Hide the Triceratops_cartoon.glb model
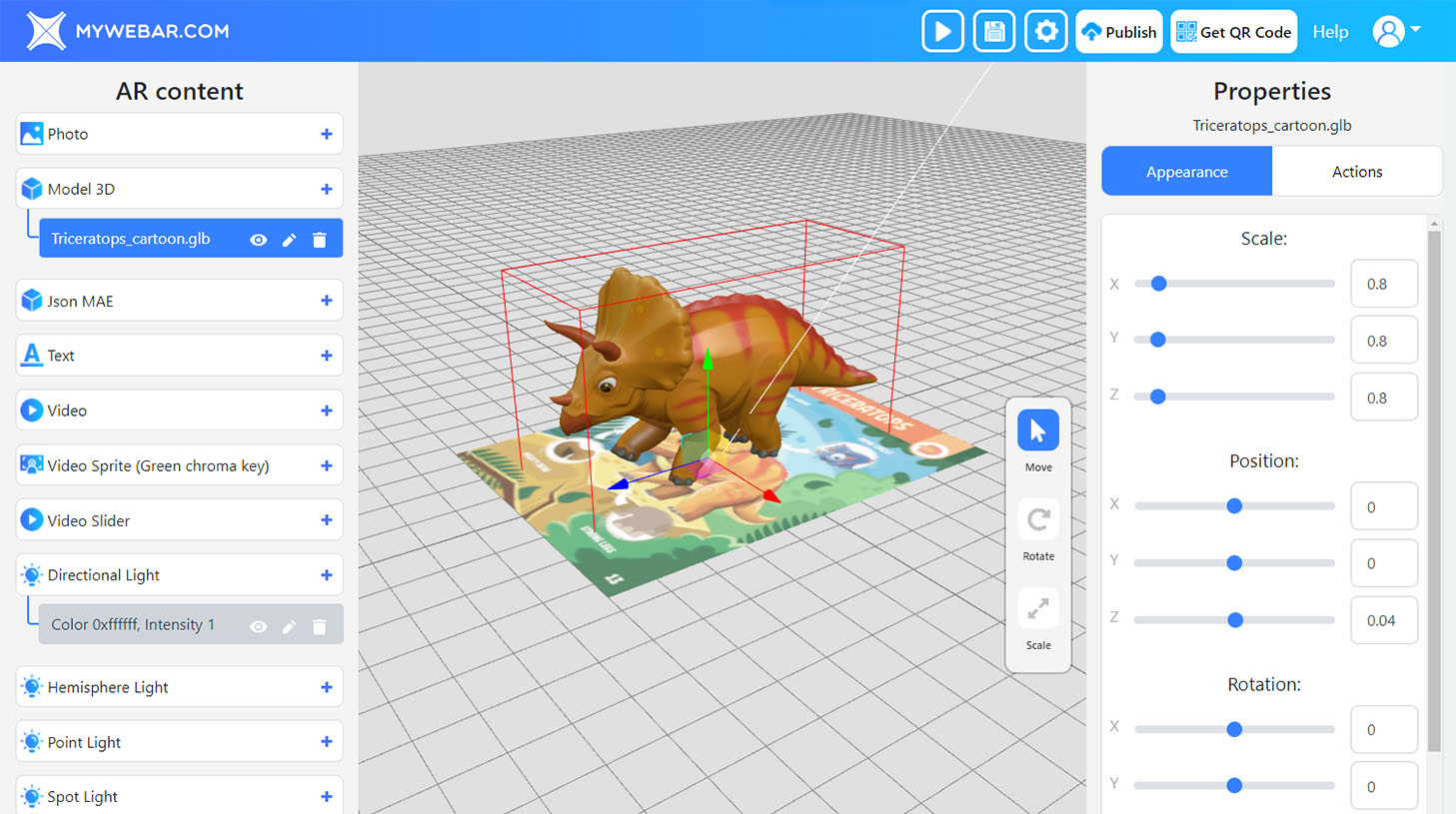The height and width of the screenshot is (814, 1456). pyautogui.click(x=258, y=239)
